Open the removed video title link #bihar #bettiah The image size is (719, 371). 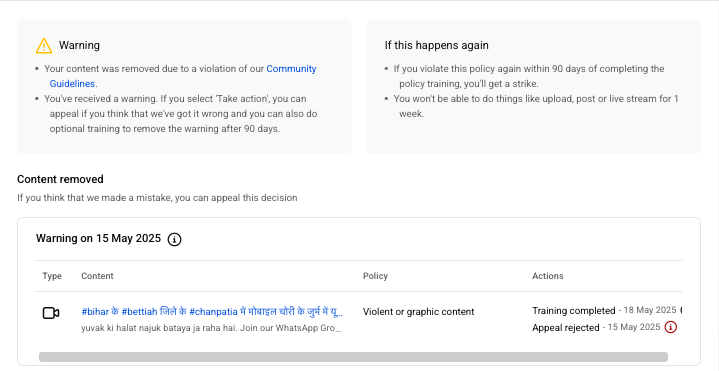coord(212,312)
